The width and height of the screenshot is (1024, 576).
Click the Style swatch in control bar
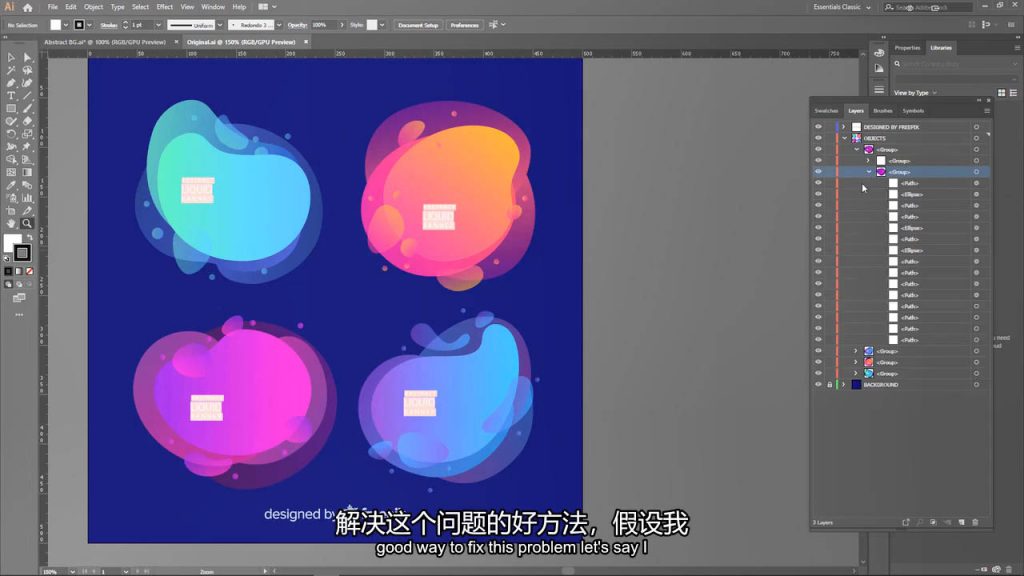click(372, 25)
